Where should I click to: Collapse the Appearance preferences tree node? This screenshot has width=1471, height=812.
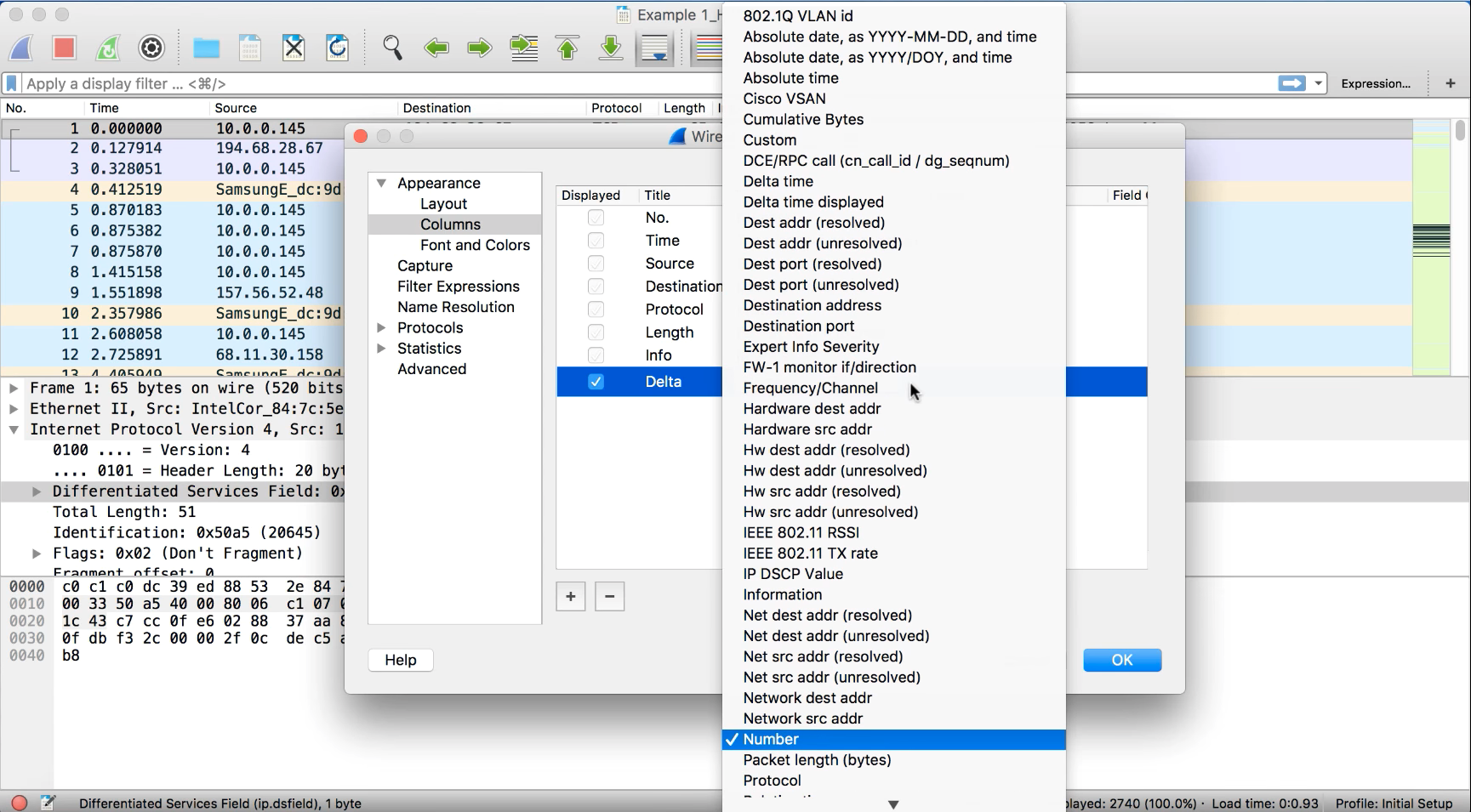point(382,183)
